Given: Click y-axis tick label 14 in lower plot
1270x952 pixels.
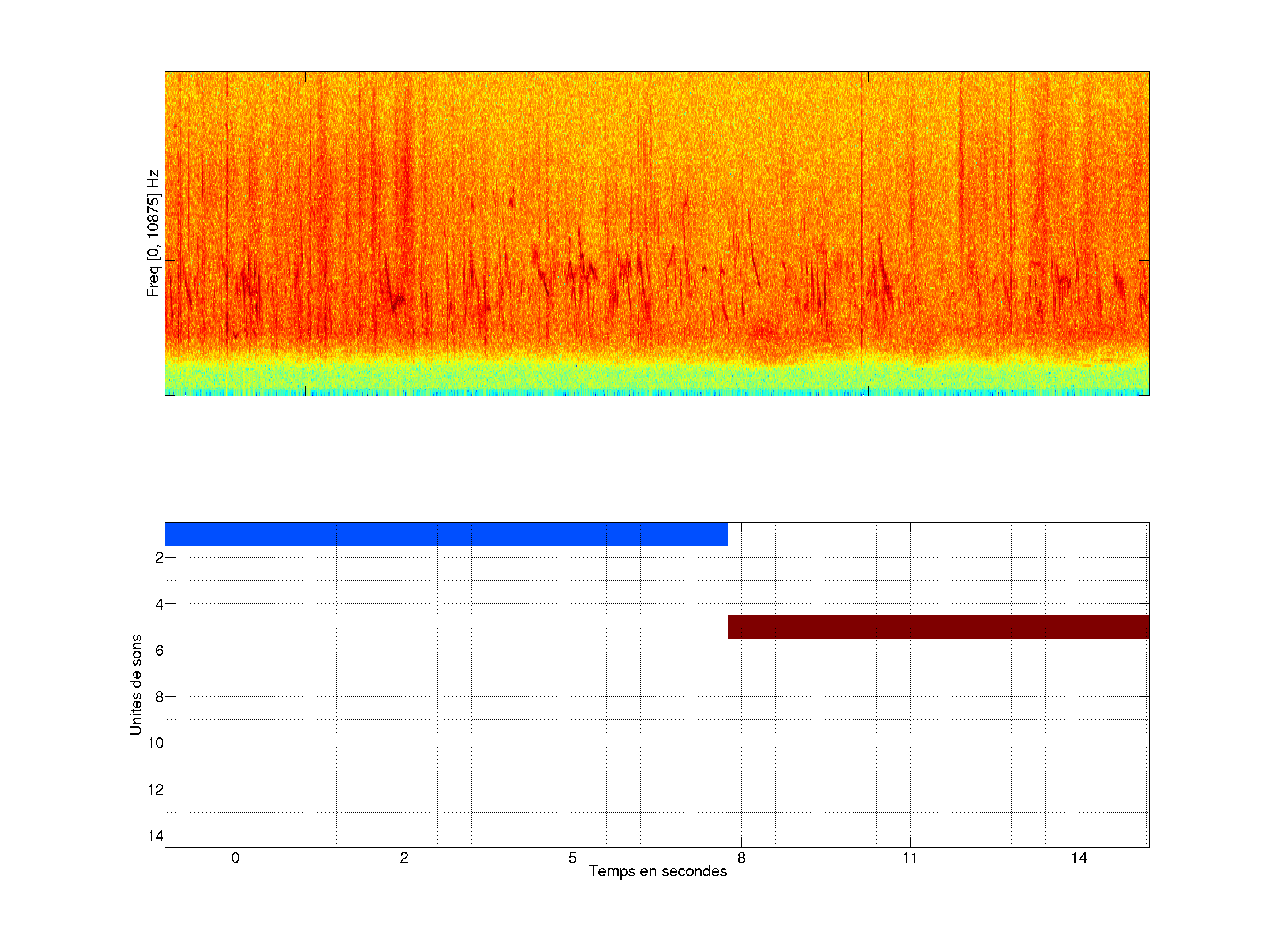Looking at the screenshot, I should (156, 836).
